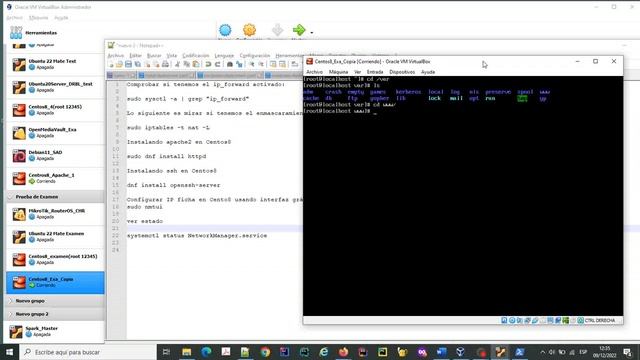Select Centos8_Apache_1 running VM

tap(55, 178)
